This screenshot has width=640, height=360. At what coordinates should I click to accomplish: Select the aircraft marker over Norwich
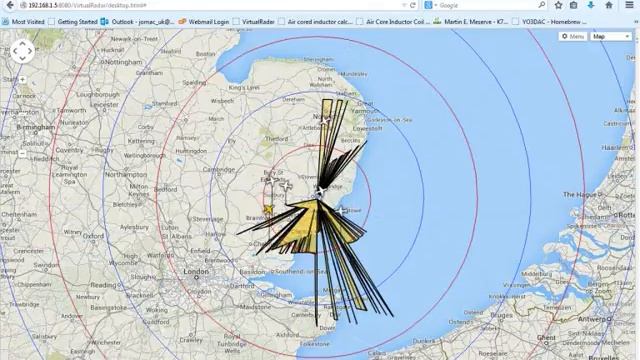click(324, 121)
